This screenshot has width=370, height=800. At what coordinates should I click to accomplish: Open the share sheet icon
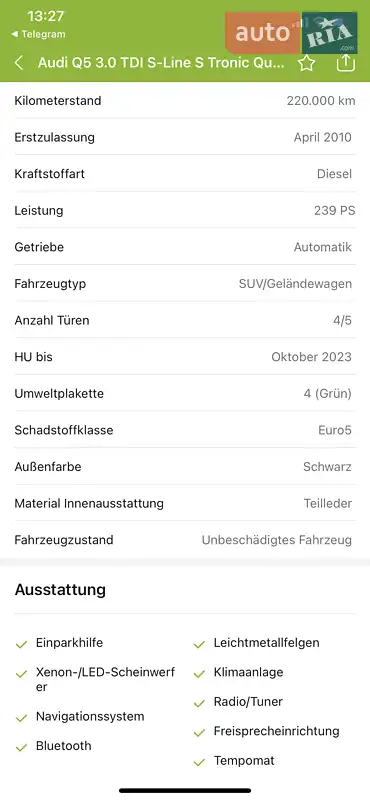point(346,62)
